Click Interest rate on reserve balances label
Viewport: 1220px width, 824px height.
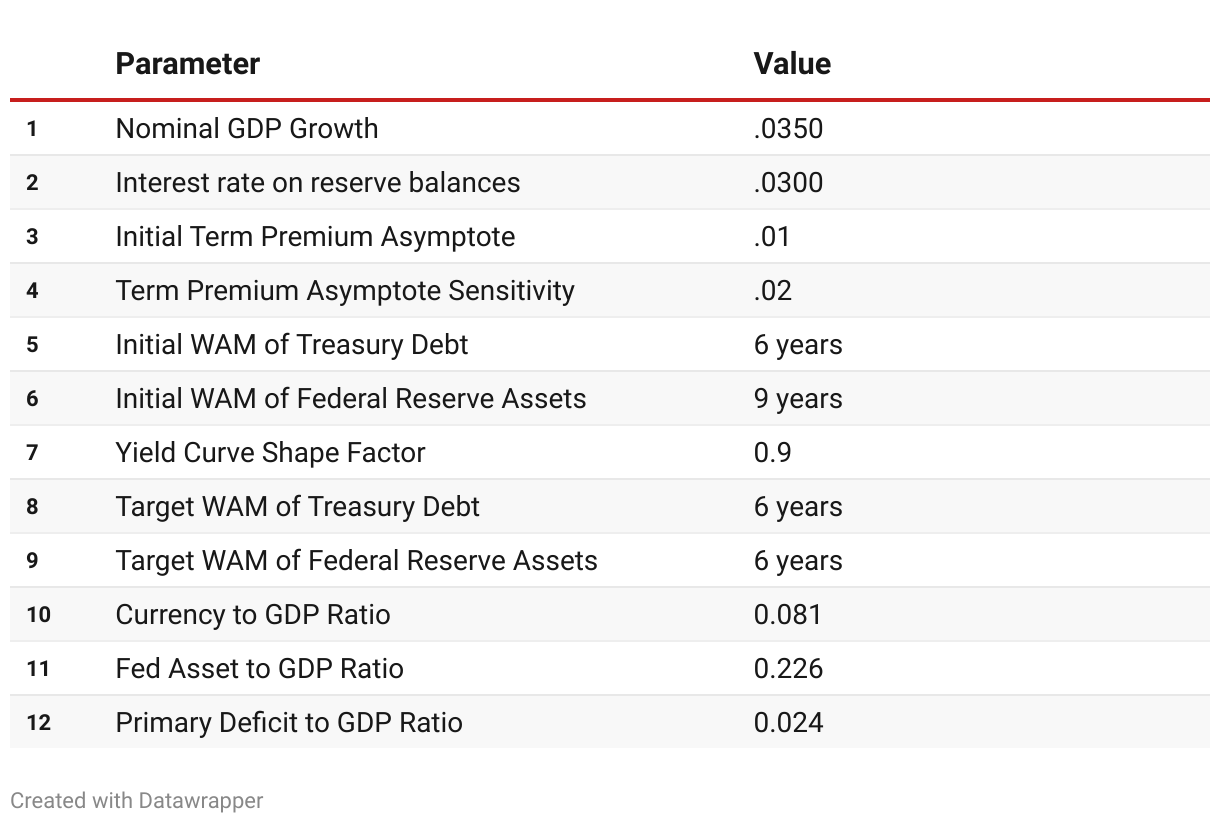pyautogui.click(x=317, y=183)
